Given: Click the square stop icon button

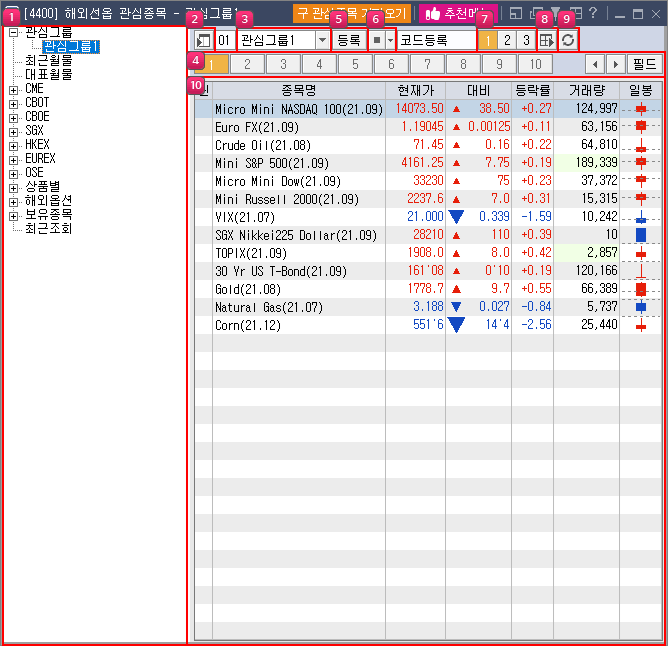Looking at the screenshot, I should 377,40.
